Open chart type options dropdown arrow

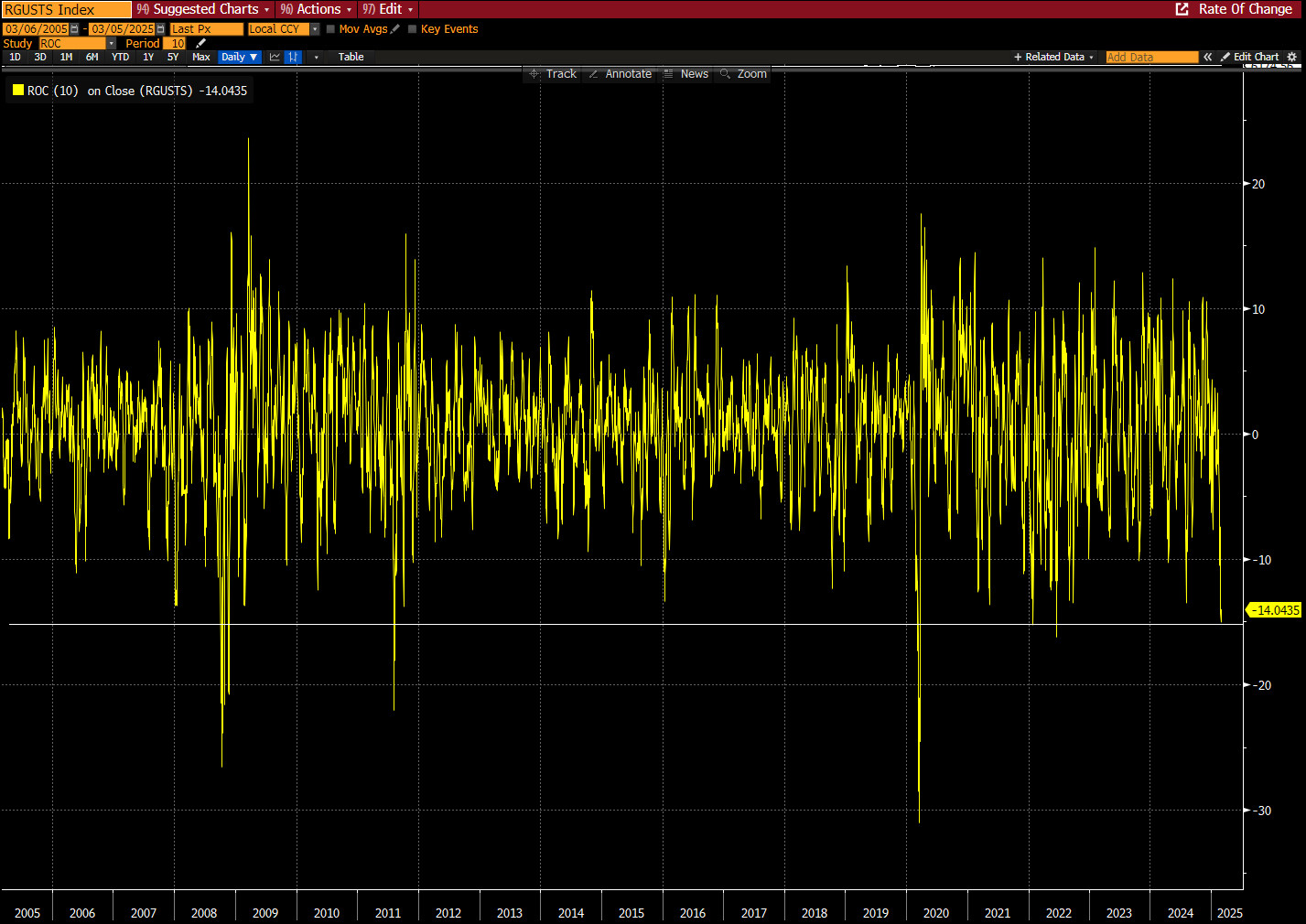317,57
